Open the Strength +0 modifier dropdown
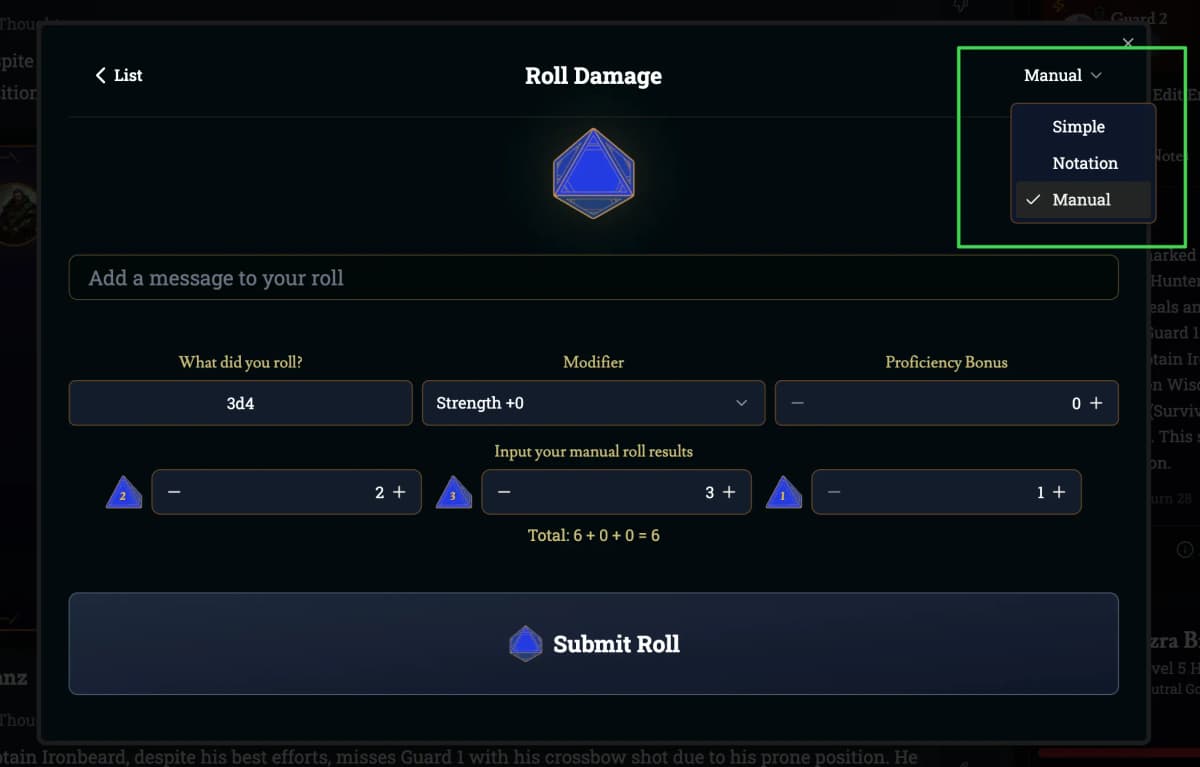This screenshot has width=1200, height=767. click(593, 403)
